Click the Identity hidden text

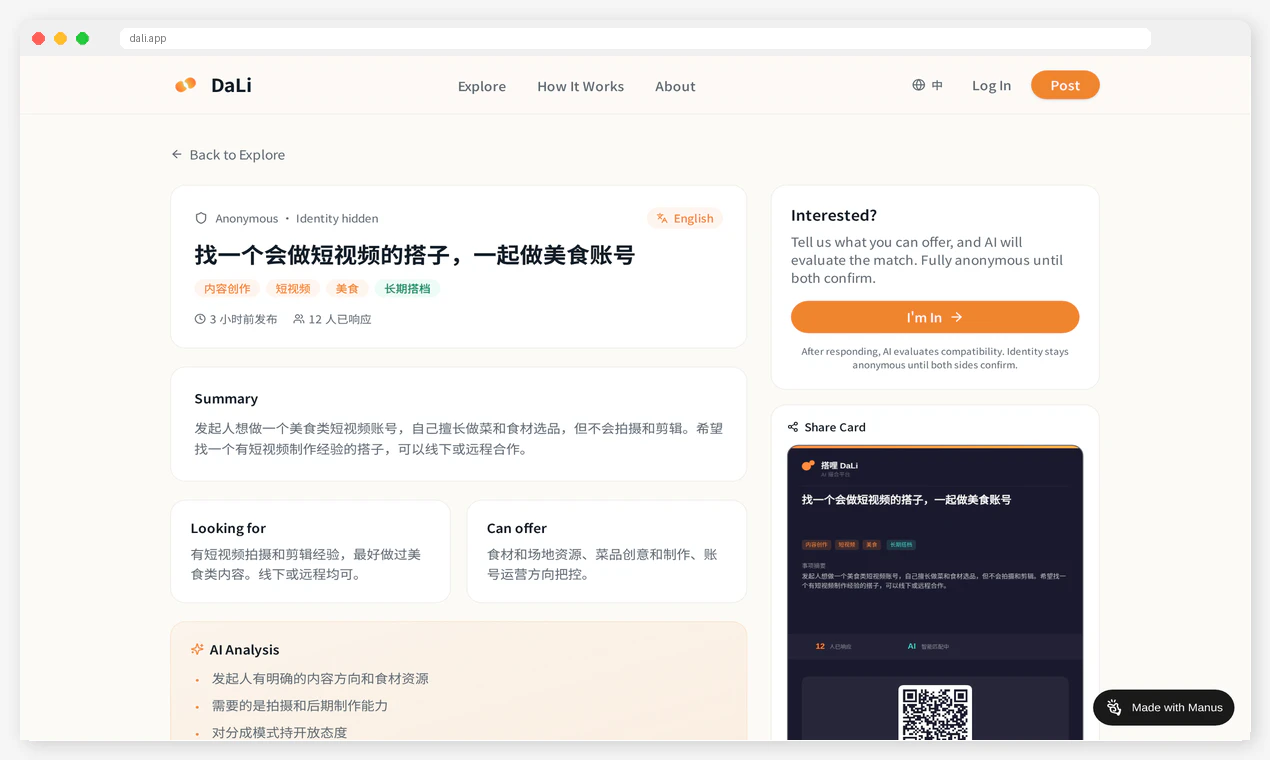pos(337,218)
